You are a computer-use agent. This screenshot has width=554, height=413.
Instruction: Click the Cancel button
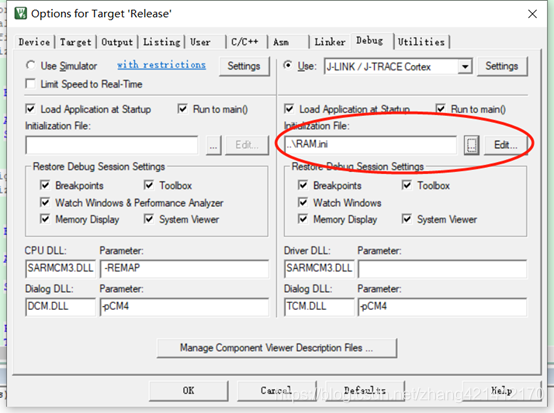coord(276,391)
